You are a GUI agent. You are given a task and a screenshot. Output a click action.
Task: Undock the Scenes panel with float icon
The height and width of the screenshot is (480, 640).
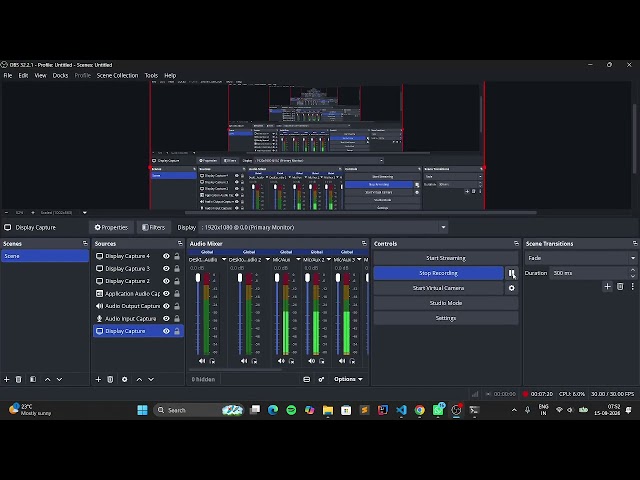(85, 243)
